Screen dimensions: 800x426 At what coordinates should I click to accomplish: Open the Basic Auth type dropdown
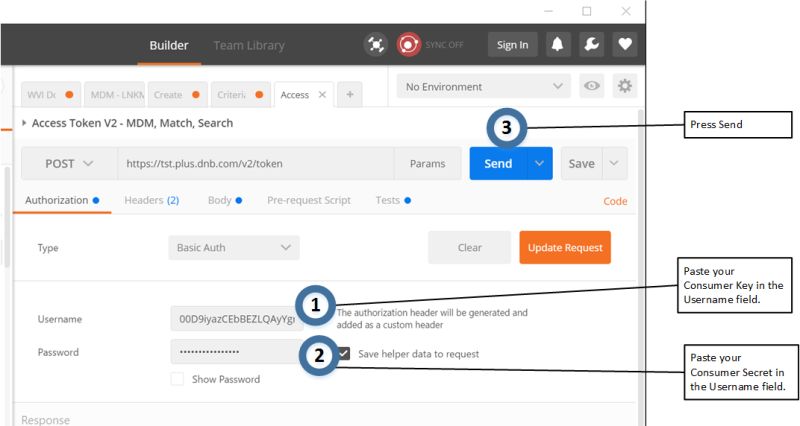tap(234, 247)
